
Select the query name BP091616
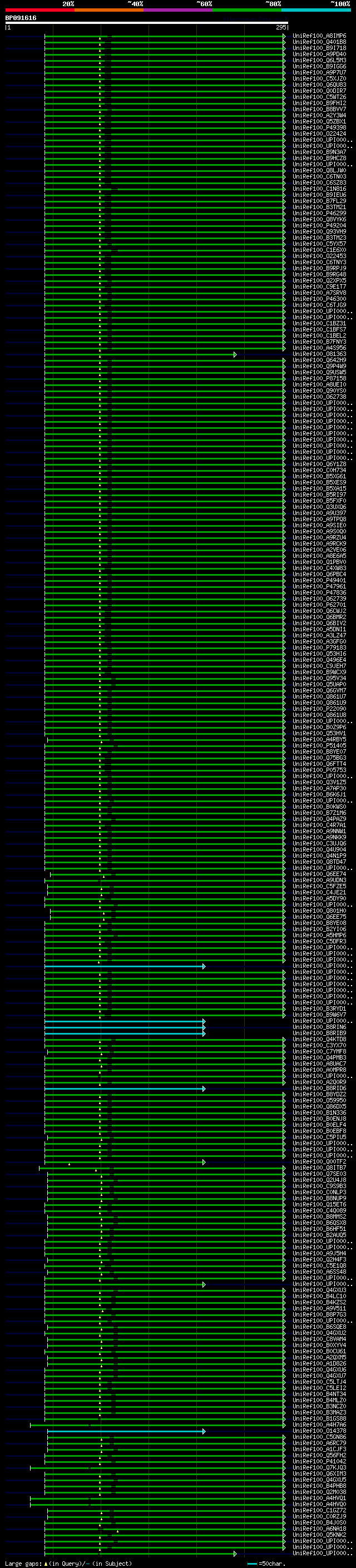click(21, 18)
